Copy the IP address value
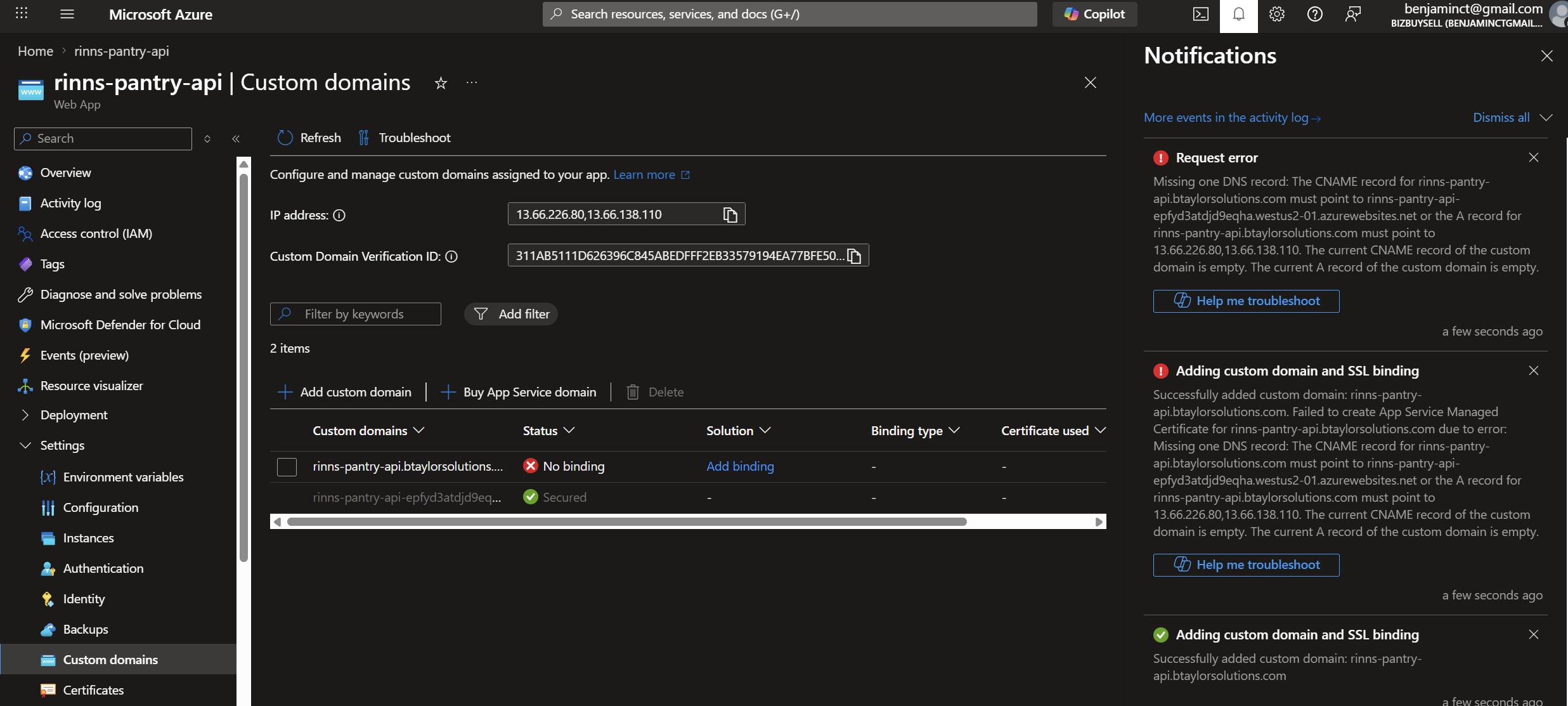Image resolution: width=1568 pixels, height=706 pixels. (730, 215)
